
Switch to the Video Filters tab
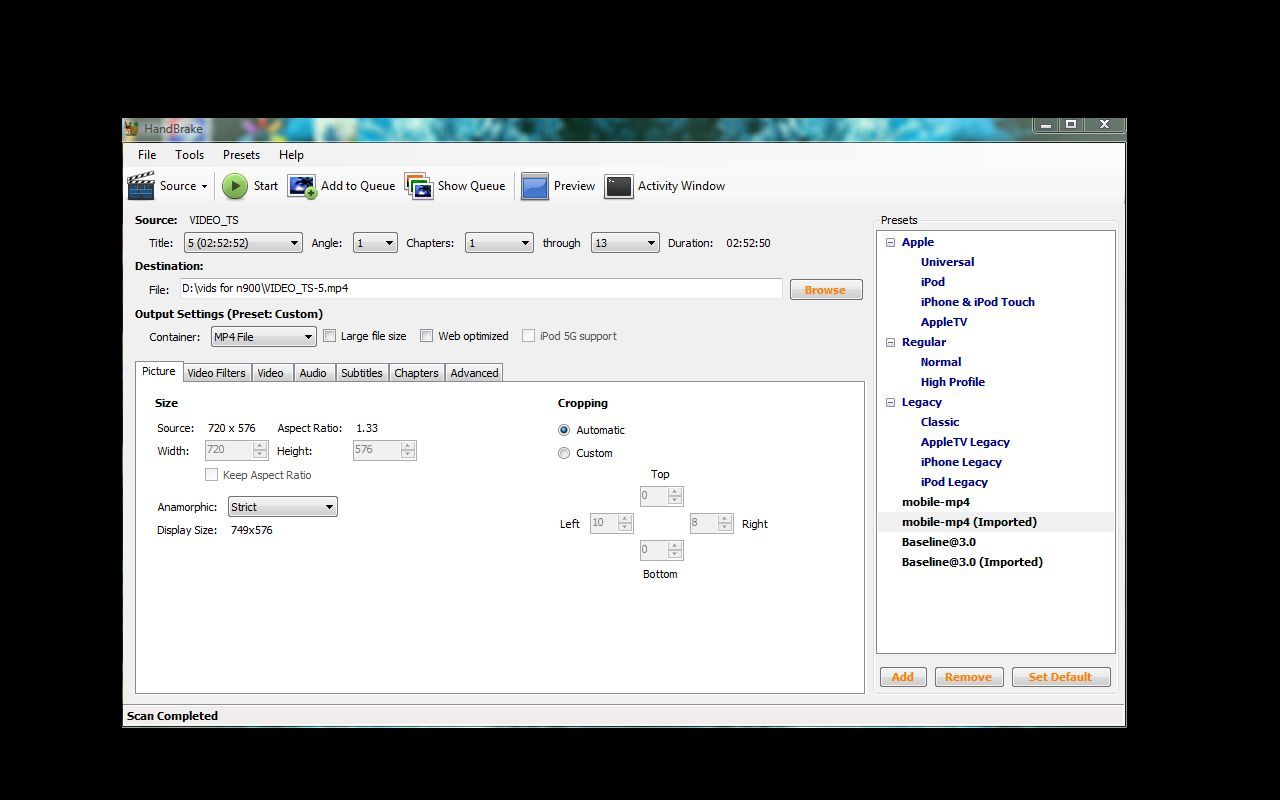(216, 373)
